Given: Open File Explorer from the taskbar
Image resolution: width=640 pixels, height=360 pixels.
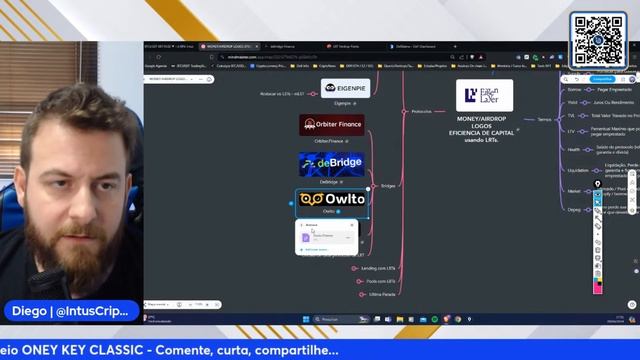Looking at the screenshot, I should pos(400,319).
